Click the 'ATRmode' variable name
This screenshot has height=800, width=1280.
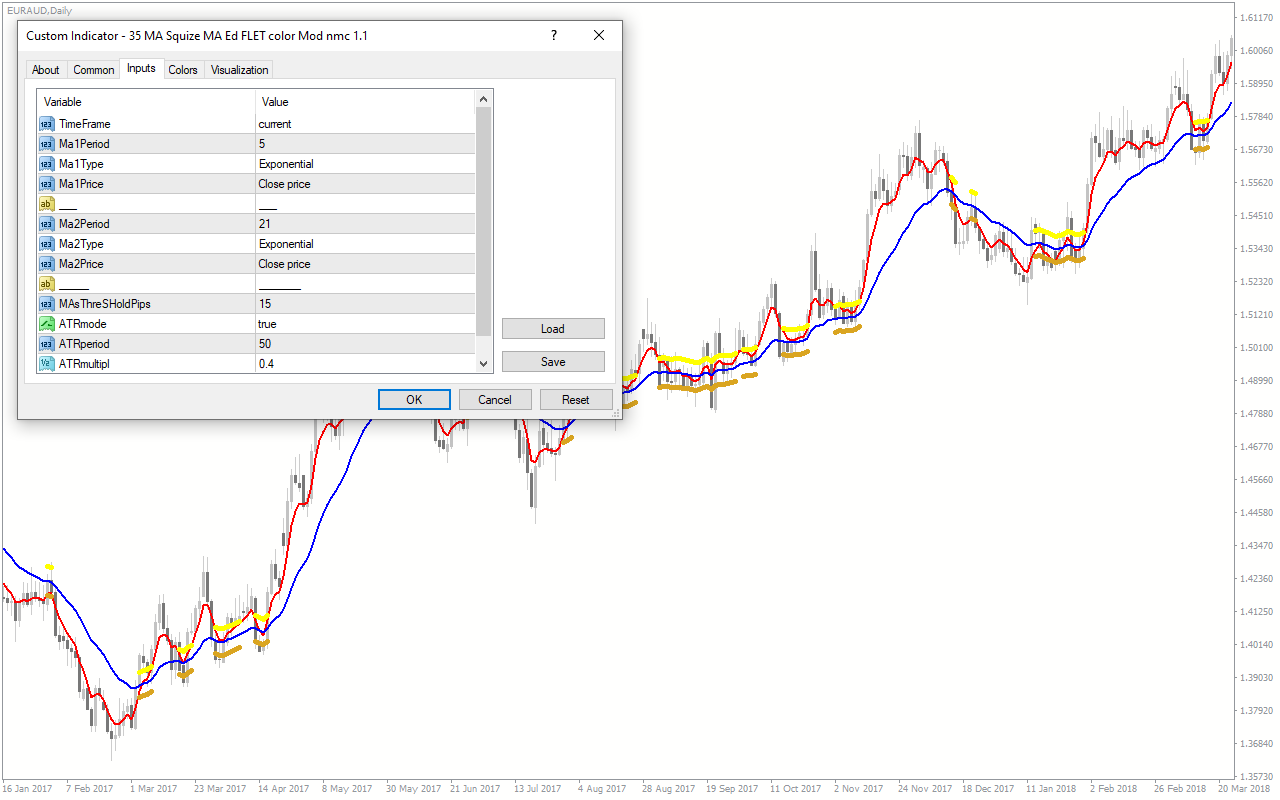[82, 324]
